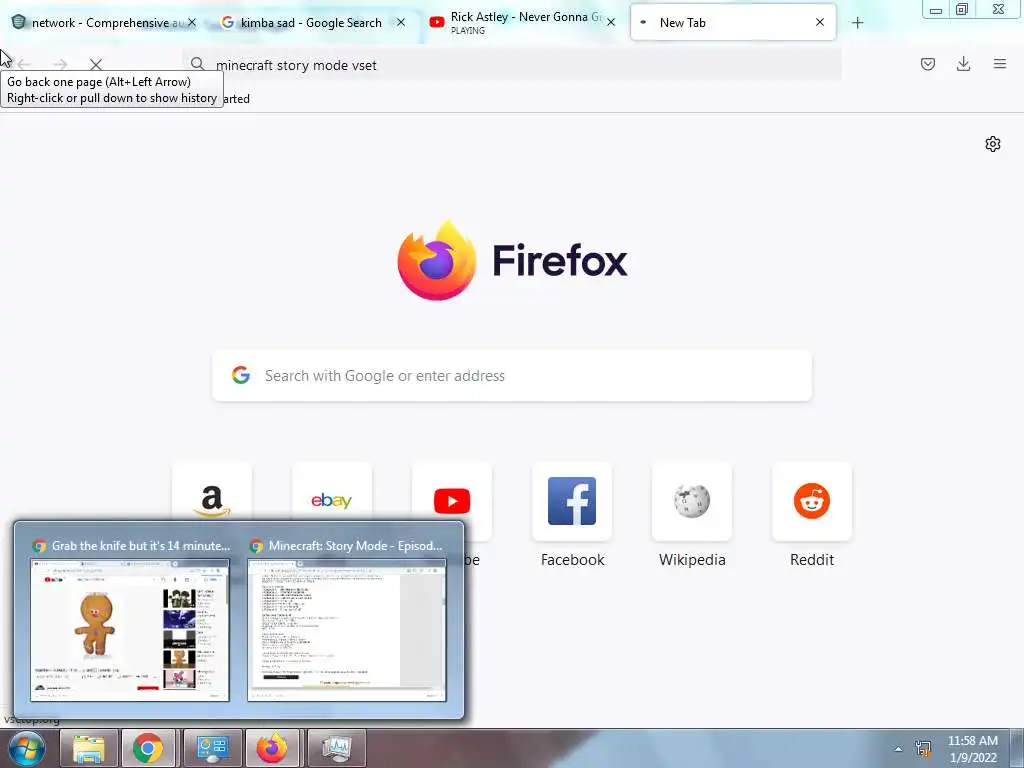The width and height of the screenshot is (1024, 768).
Task: Open the YouTube shortcut tile
Action: [x=452, y=501]
